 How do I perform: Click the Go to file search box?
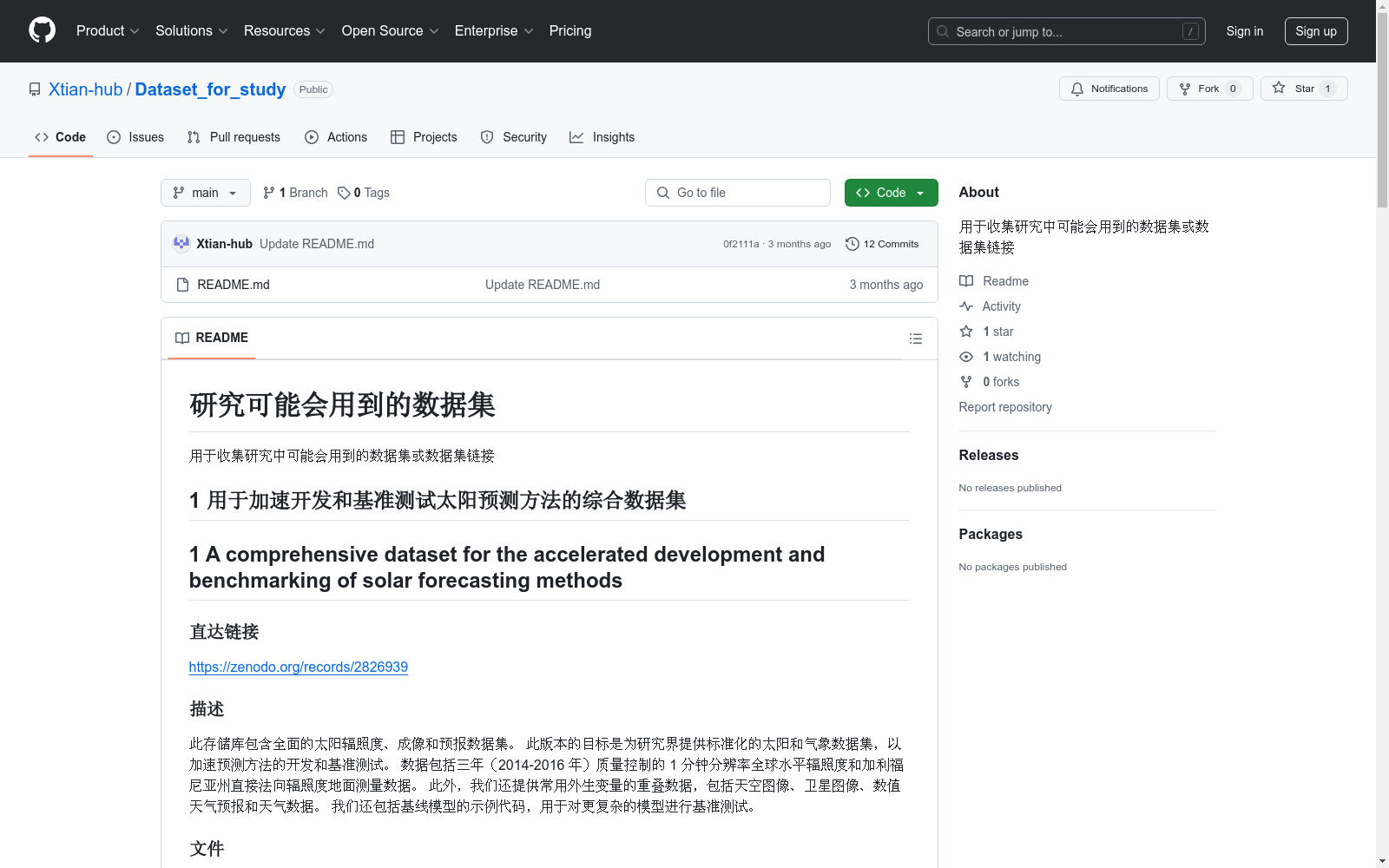(738, 193)
